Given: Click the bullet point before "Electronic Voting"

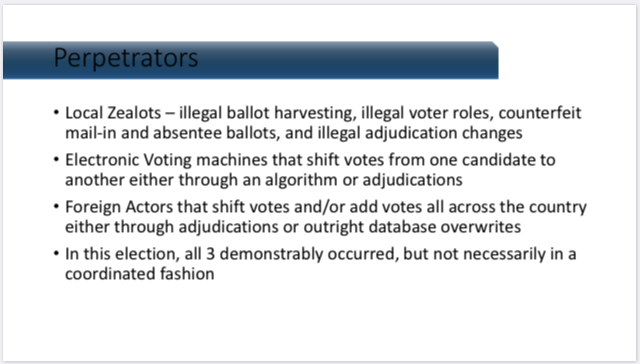Looking at the screenshot, I should 56,159.
